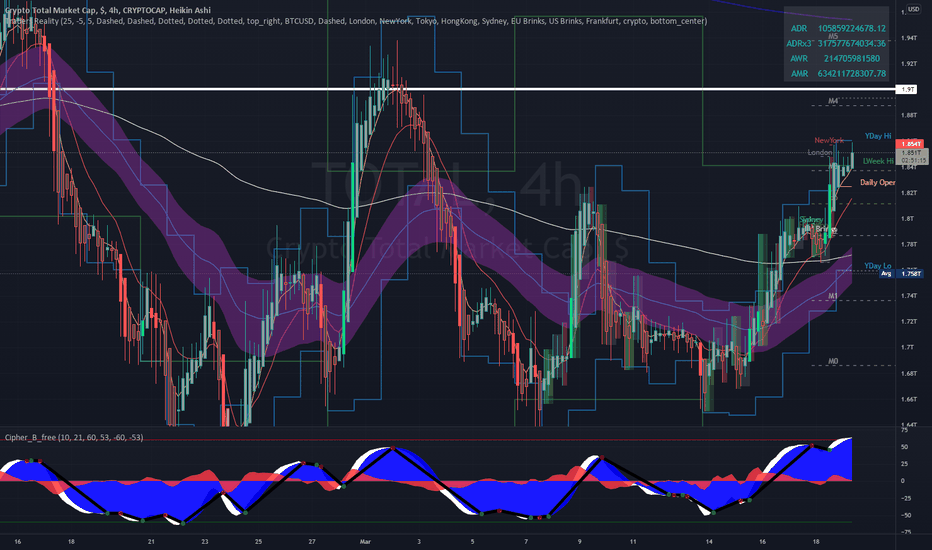932x550 pixels.
Task: Click the Daily Open level label
Action: point(877,183)
